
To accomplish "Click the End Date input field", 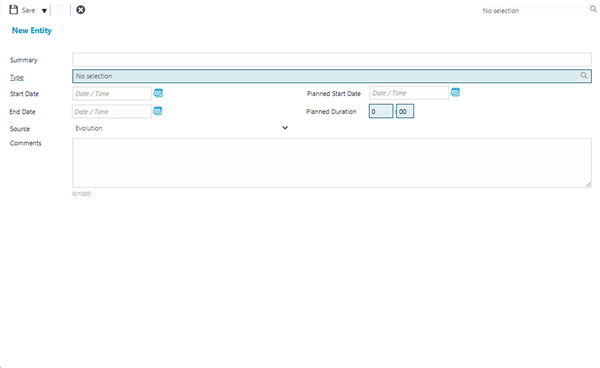I will tap(111, 112).
